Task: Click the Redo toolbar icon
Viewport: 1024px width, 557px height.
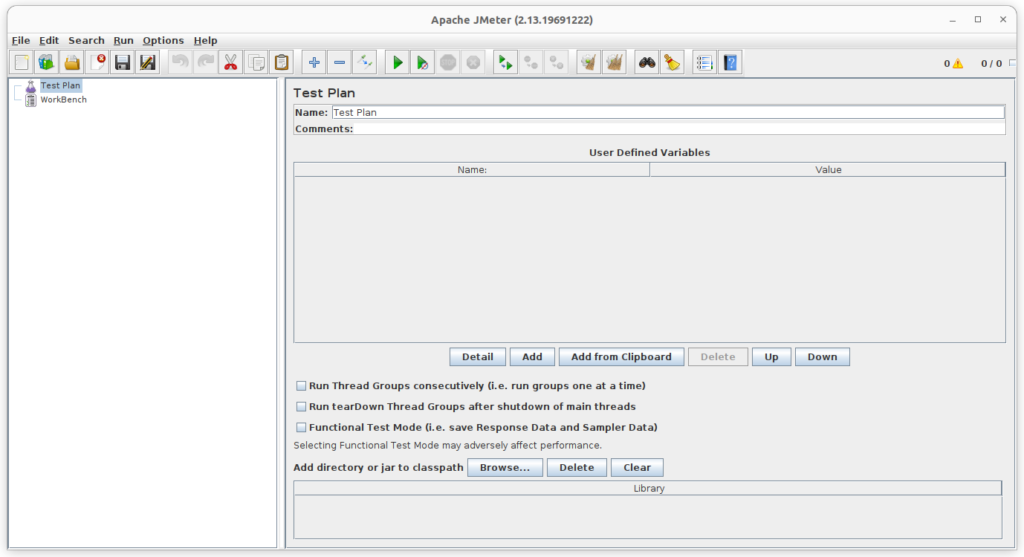Action: point(205,63)
